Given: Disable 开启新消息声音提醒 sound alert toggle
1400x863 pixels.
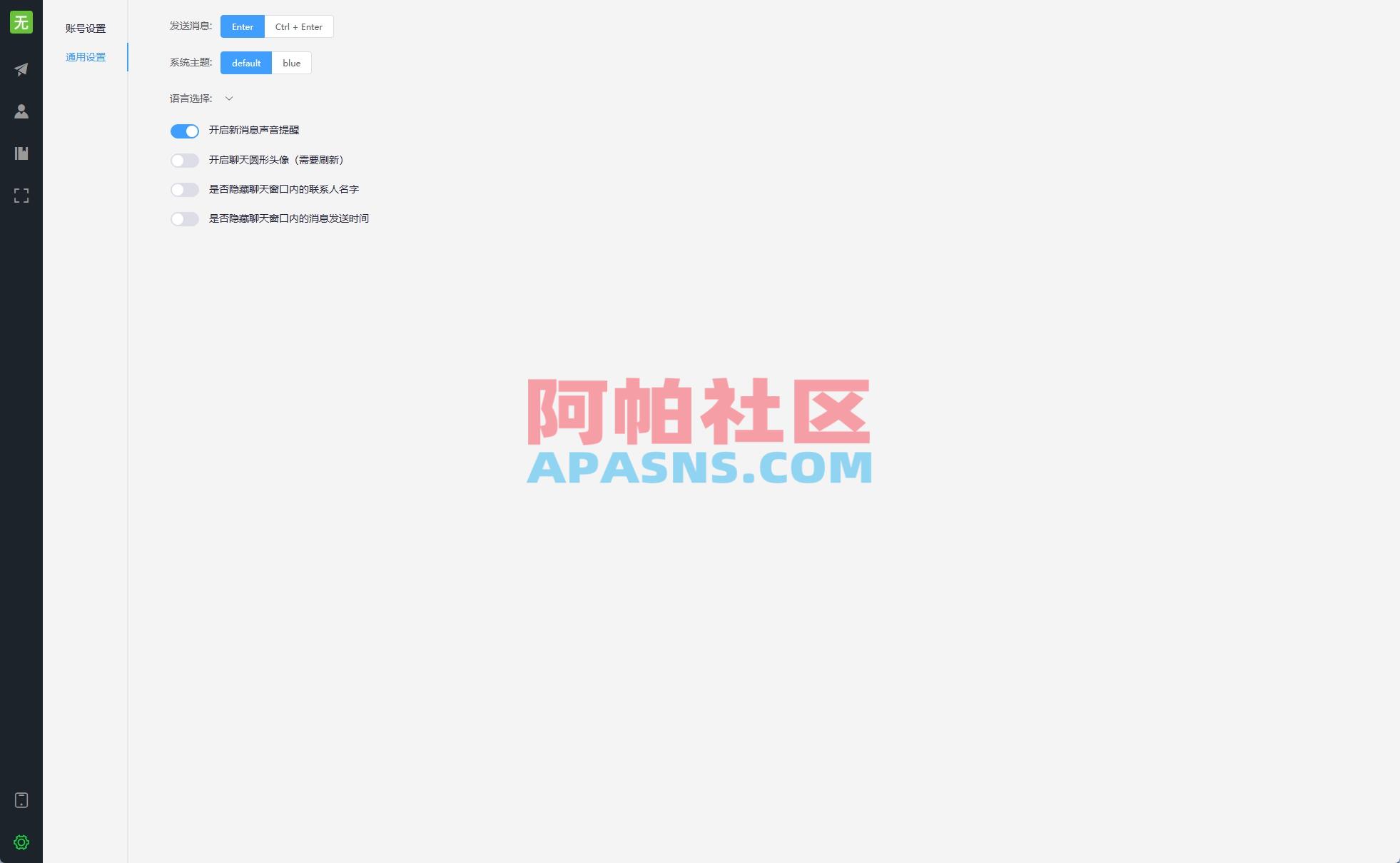Looking at the screenshot, I should [x=185, y=131].
